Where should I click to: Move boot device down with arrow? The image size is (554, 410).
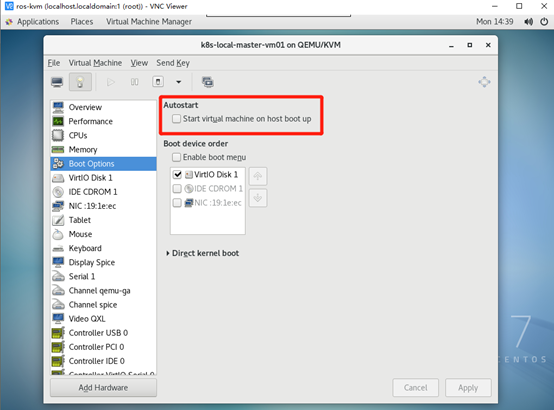[x=258, y=198]
